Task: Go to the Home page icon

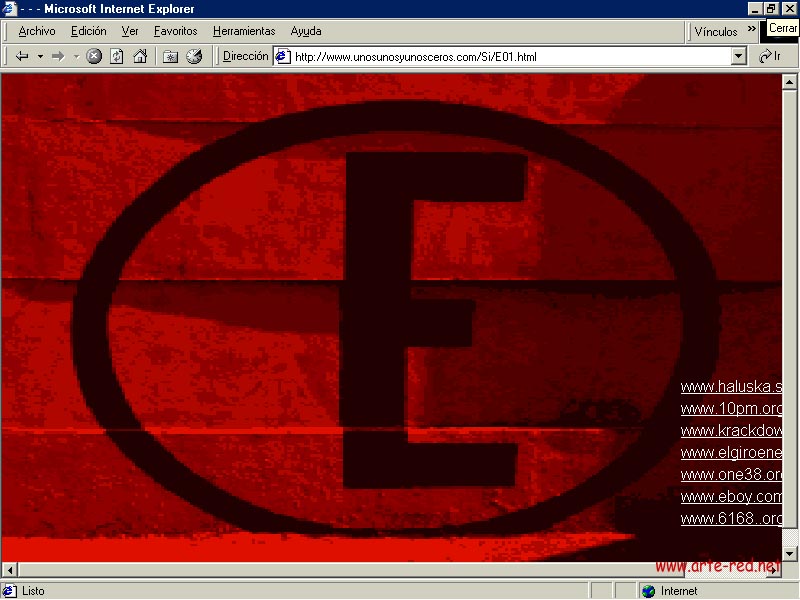Action: [x=140, y=57]
